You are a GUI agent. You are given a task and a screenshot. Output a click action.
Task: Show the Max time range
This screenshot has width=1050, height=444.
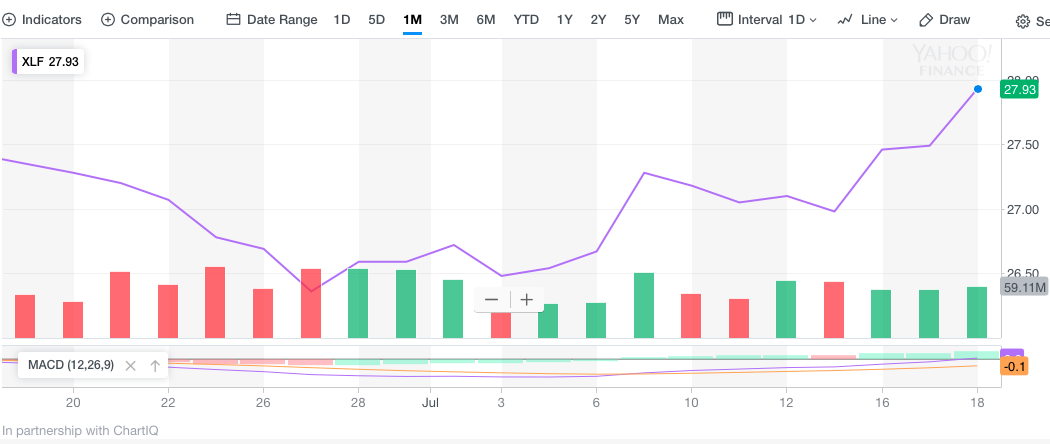(671, 20)
